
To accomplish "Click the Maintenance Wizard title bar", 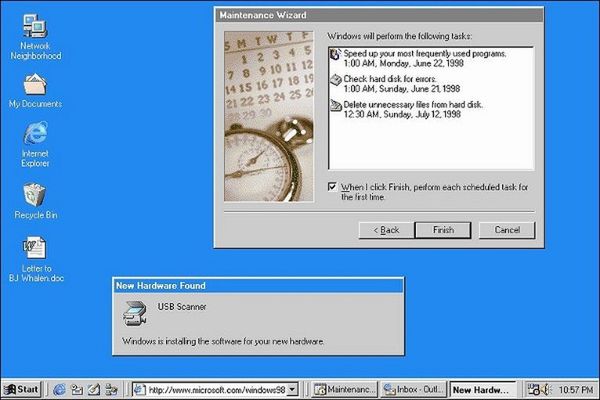I will pyautogui.click(x=379, y=15).
